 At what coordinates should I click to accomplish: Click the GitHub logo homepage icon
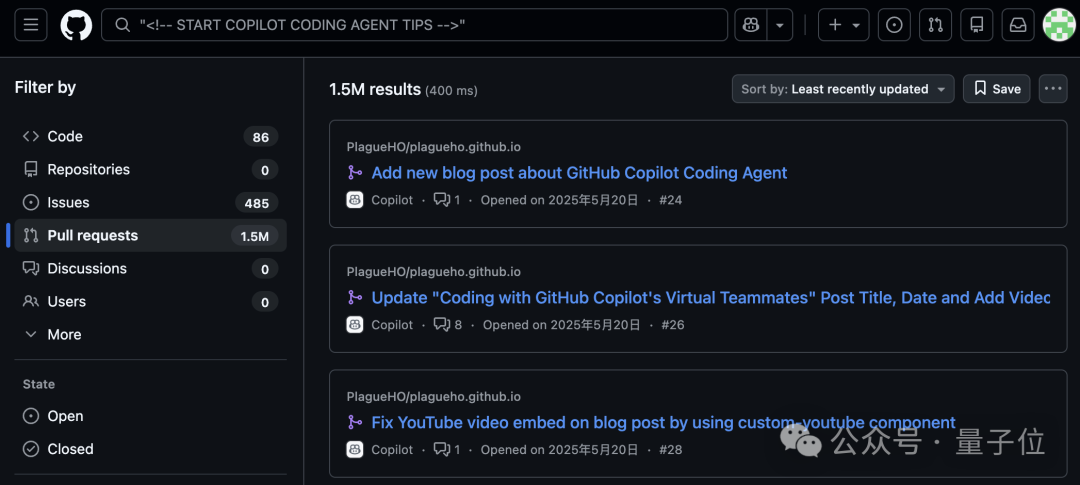tap(76, 25)
